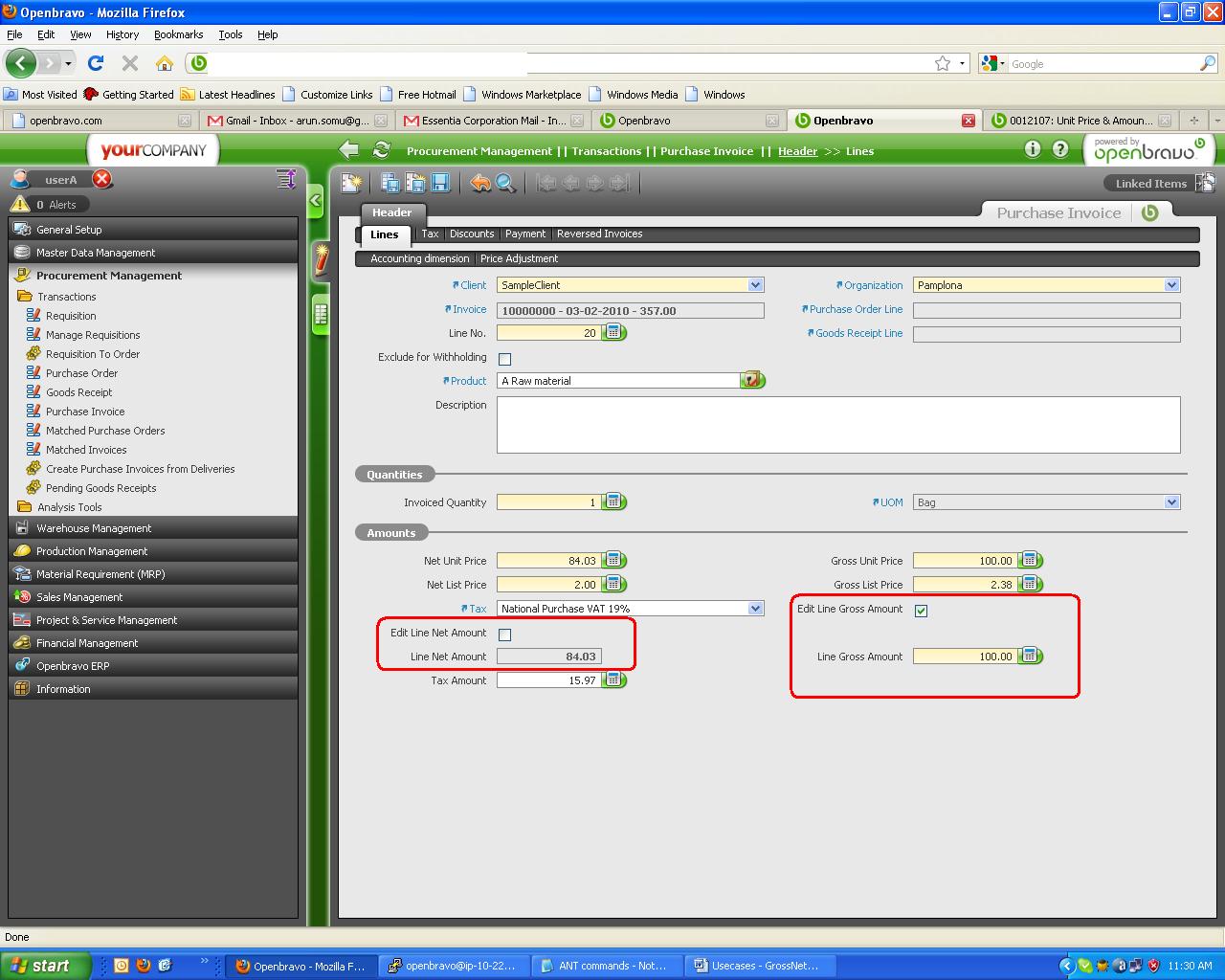Open calculator for Invoiced Quantity
This screenshot has width=1225, height=980.
coord(613,501)
